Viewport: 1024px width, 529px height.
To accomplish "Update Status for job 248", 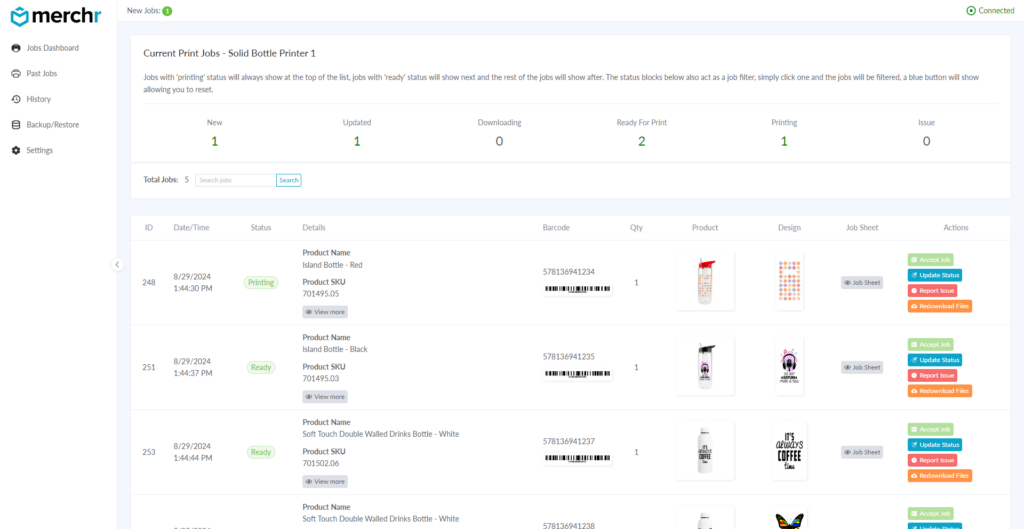I will click(x=935, y=275).
